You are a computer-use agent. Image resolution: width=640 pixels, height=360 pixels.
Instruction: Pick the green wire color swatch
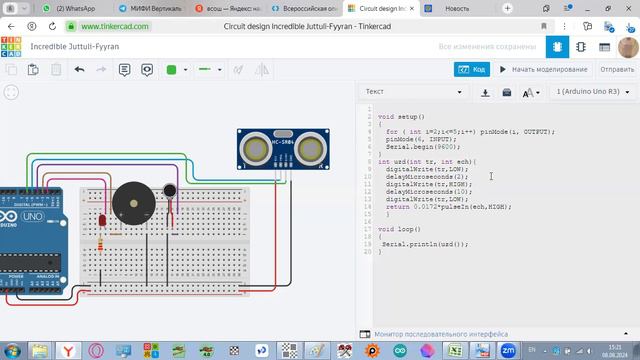coord(171,70)
